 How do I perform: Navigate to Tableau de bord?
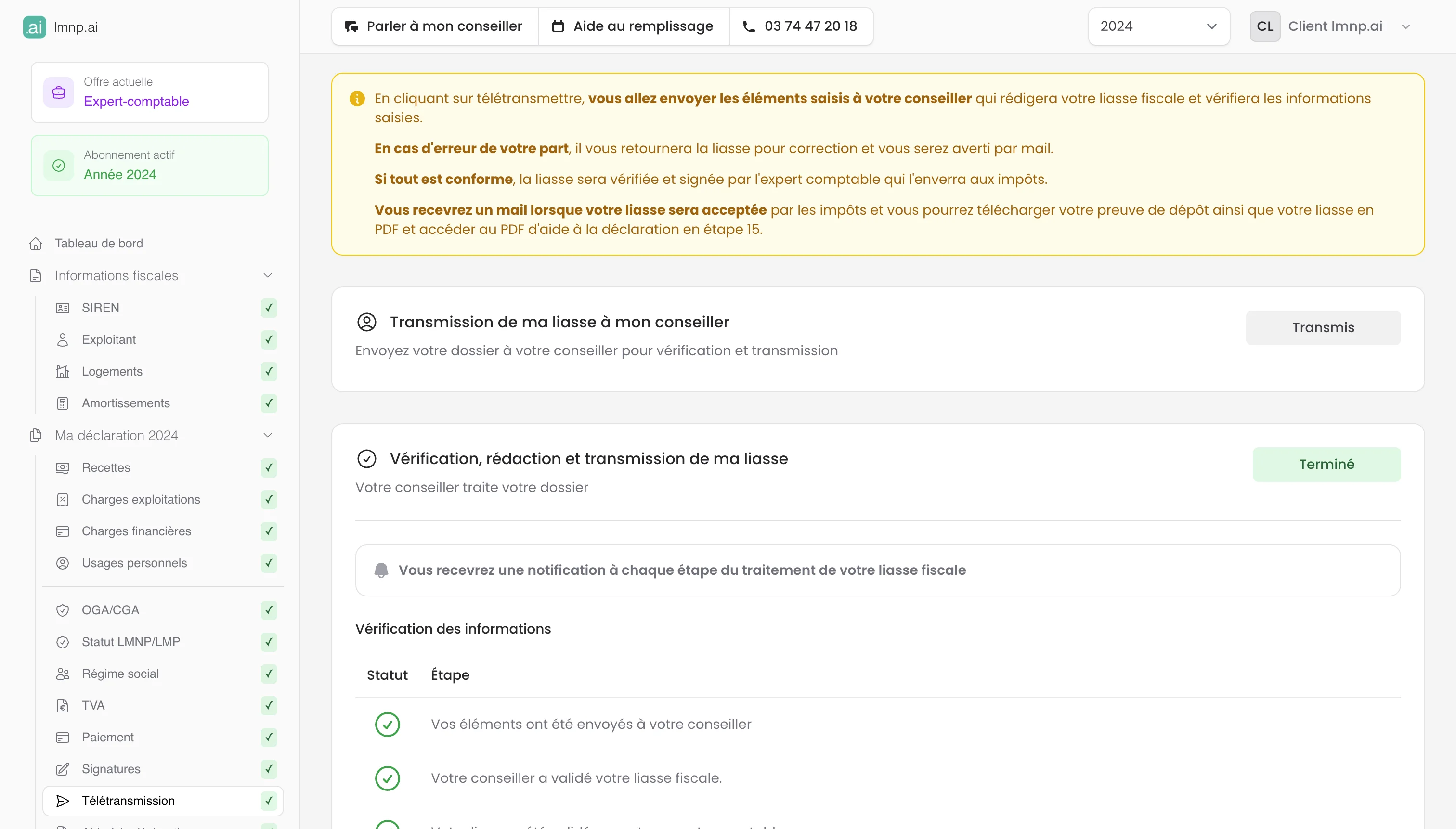coord(99,243)
